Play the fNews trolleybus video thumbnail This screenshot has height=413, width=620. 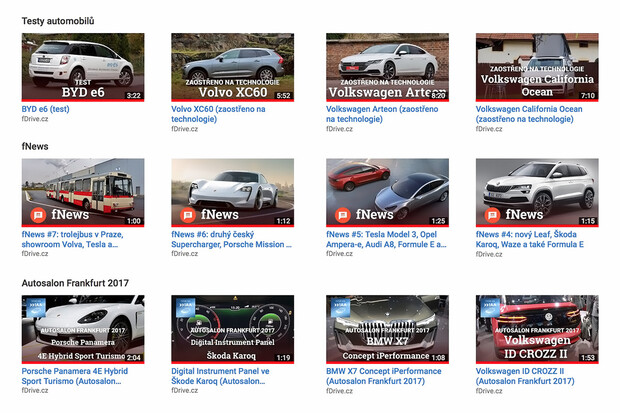click(x=83, y=193)
